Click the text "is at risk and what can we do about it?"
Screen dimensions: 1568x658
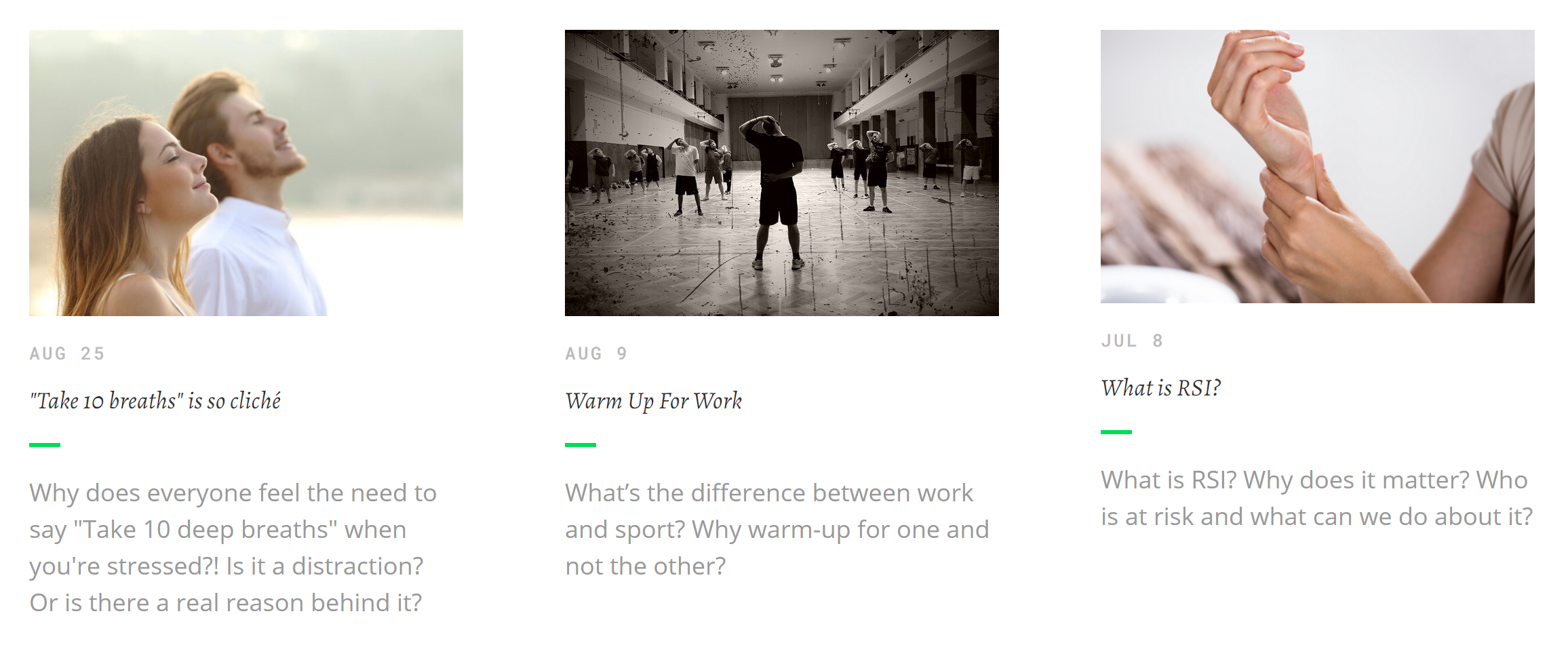pos(1317,516)
